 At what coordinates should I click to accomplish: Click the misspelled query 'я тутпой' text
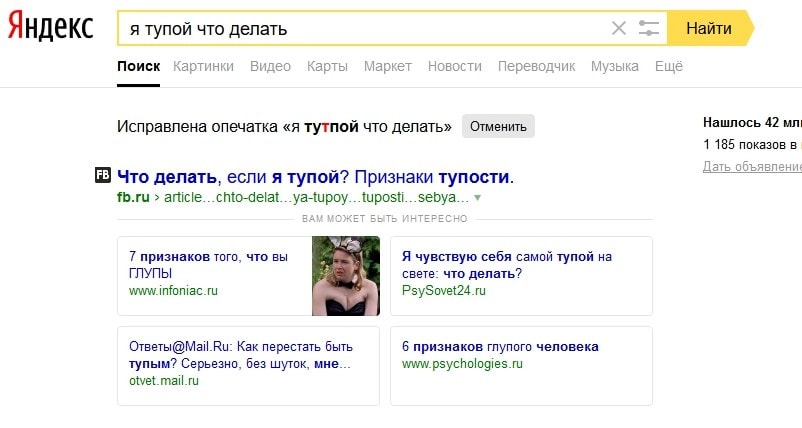pyautogui.click(x=325, y=126)
